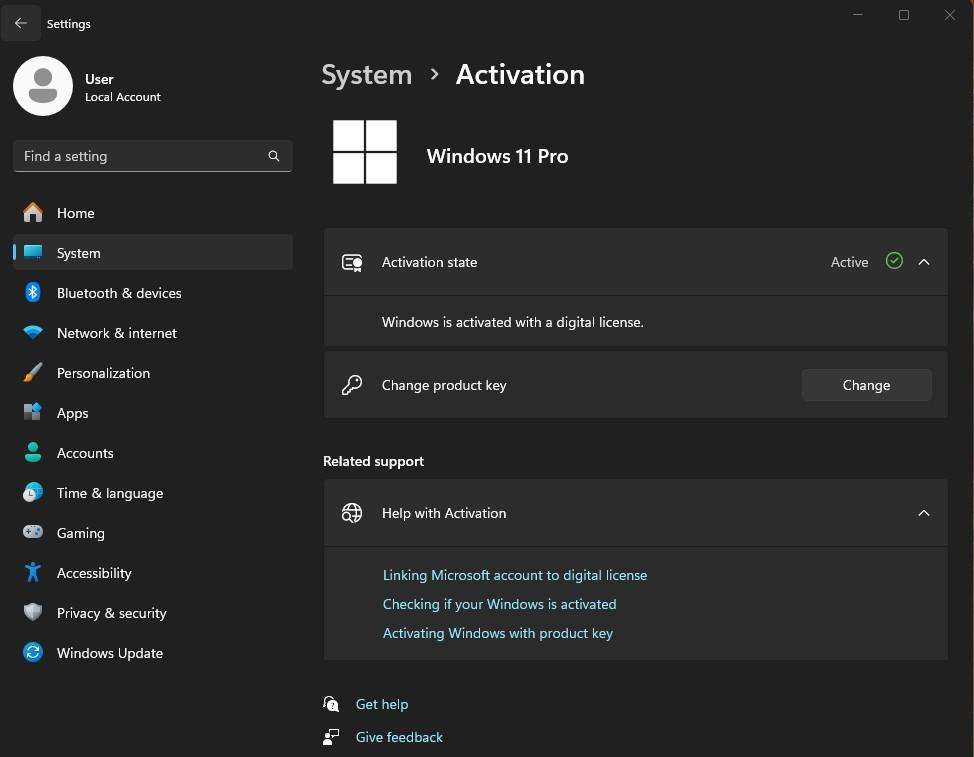Select Time & language in the sidebar

[109, 493]
